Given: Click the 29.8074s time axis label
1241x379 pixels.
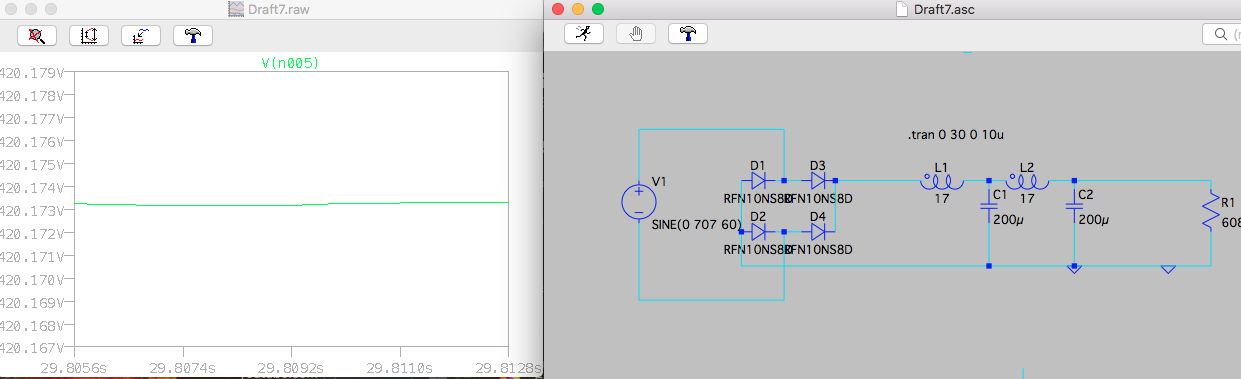Looking at the screenshot, I should point(182,367).
